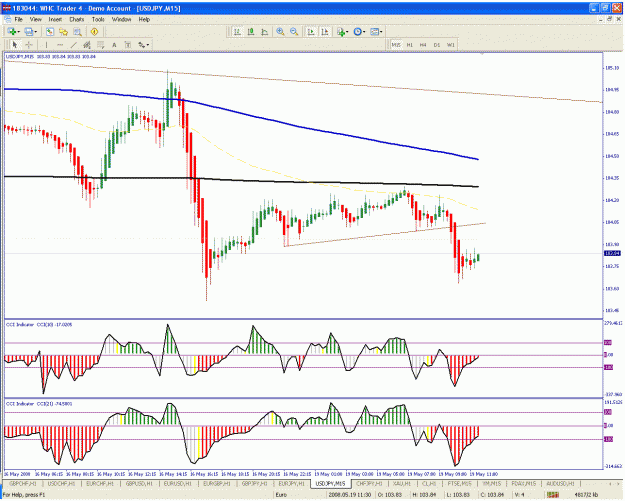Viewport: 625px width, 501px height.
Task: Expand the Profiles dropdown arrow
Action: pyautogui.click(x=35, y=32)
